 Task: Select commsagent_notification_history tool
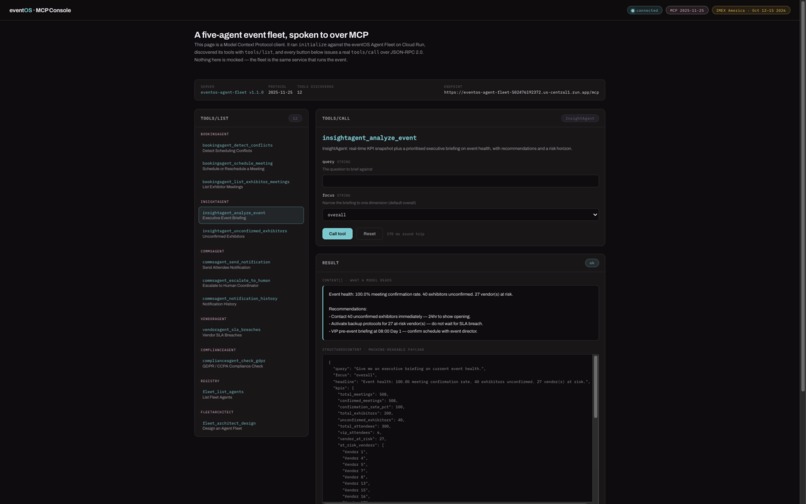[251, 301]
